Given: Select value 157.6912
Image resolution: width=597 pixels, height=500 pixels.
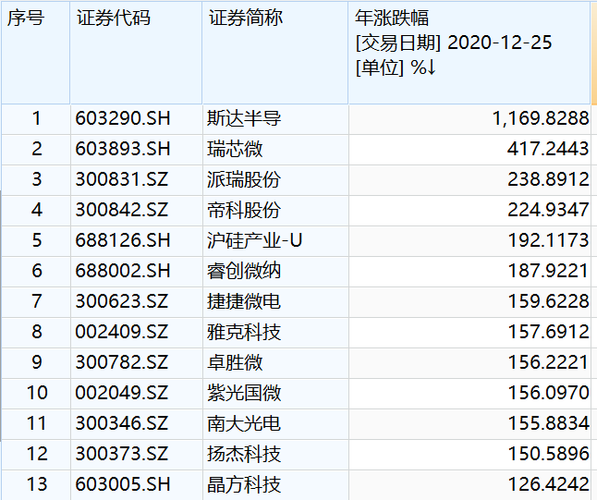Looking at the screenshot, I should click(548, 332).
